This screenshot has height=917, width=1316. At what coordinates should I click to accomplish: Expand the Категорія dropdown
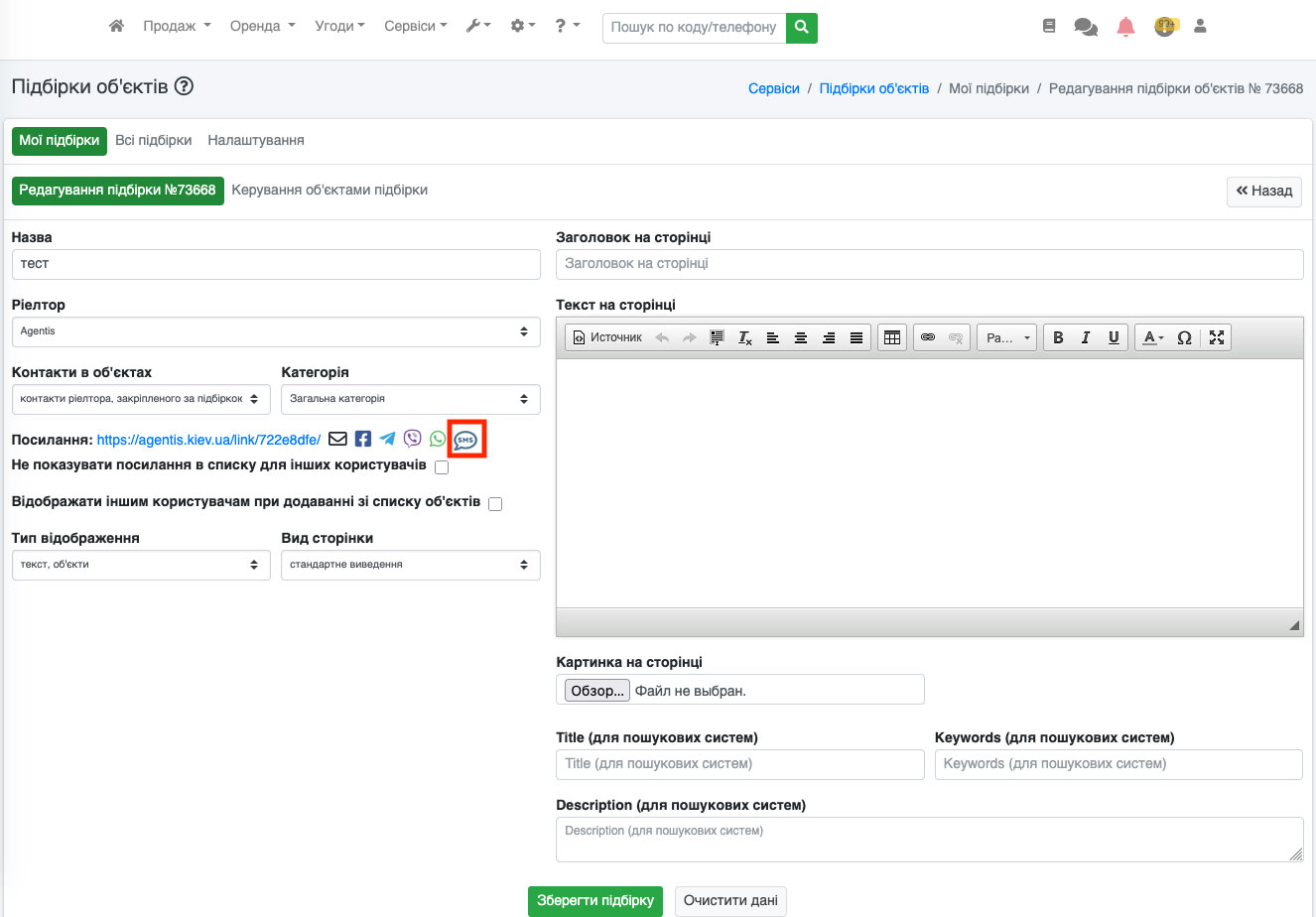tap(411, 399)
